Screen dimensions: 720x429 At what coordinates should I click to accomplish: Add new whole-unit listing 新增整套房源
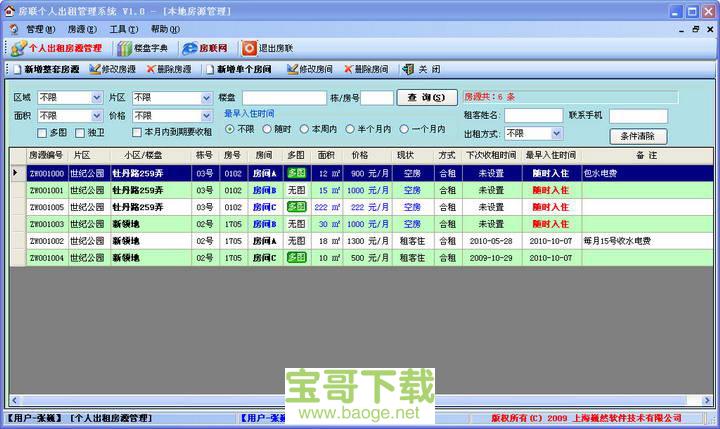click(x=46, y=69)
